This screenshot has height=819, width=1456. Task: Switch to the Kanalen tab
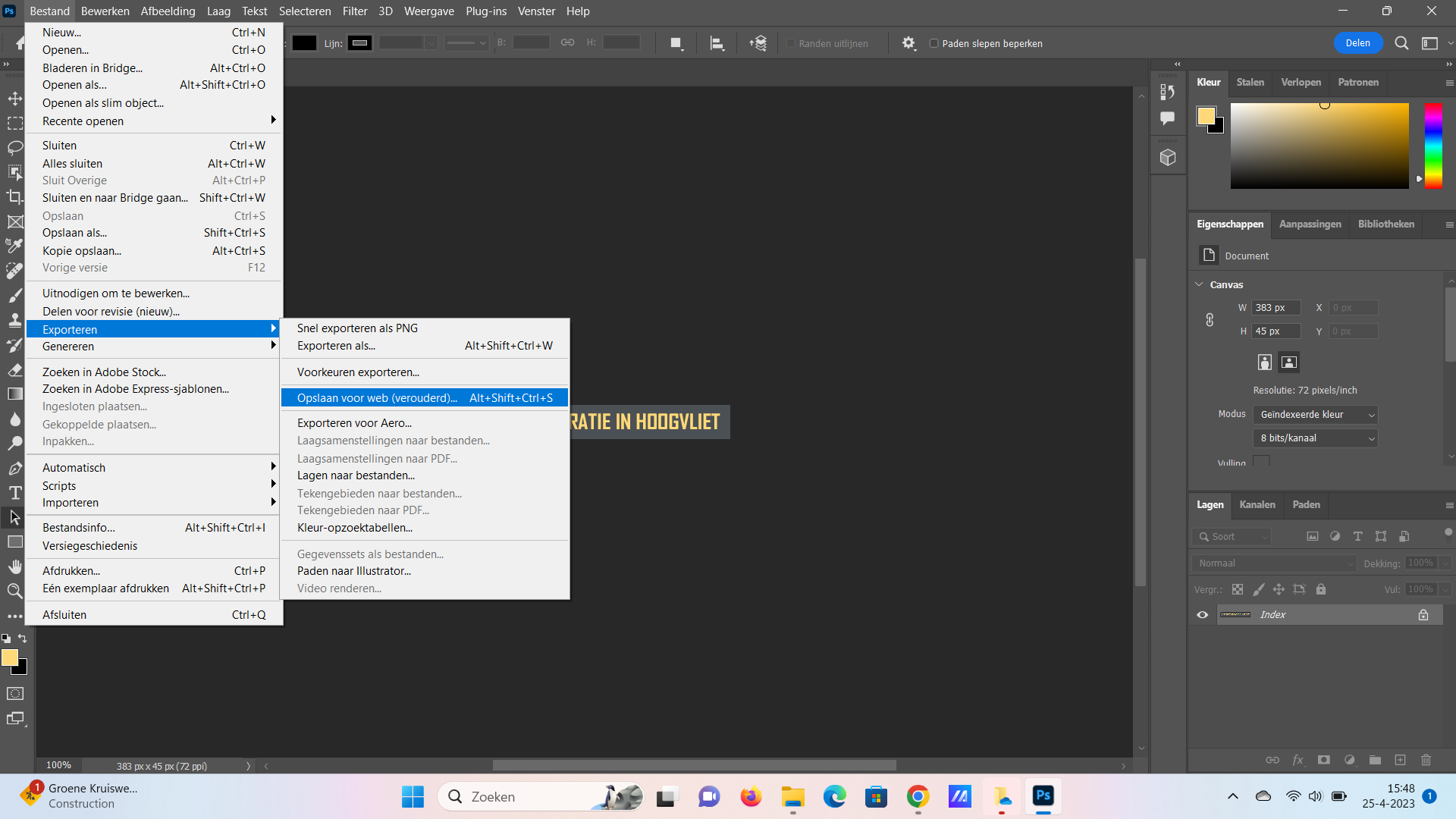1257,504
